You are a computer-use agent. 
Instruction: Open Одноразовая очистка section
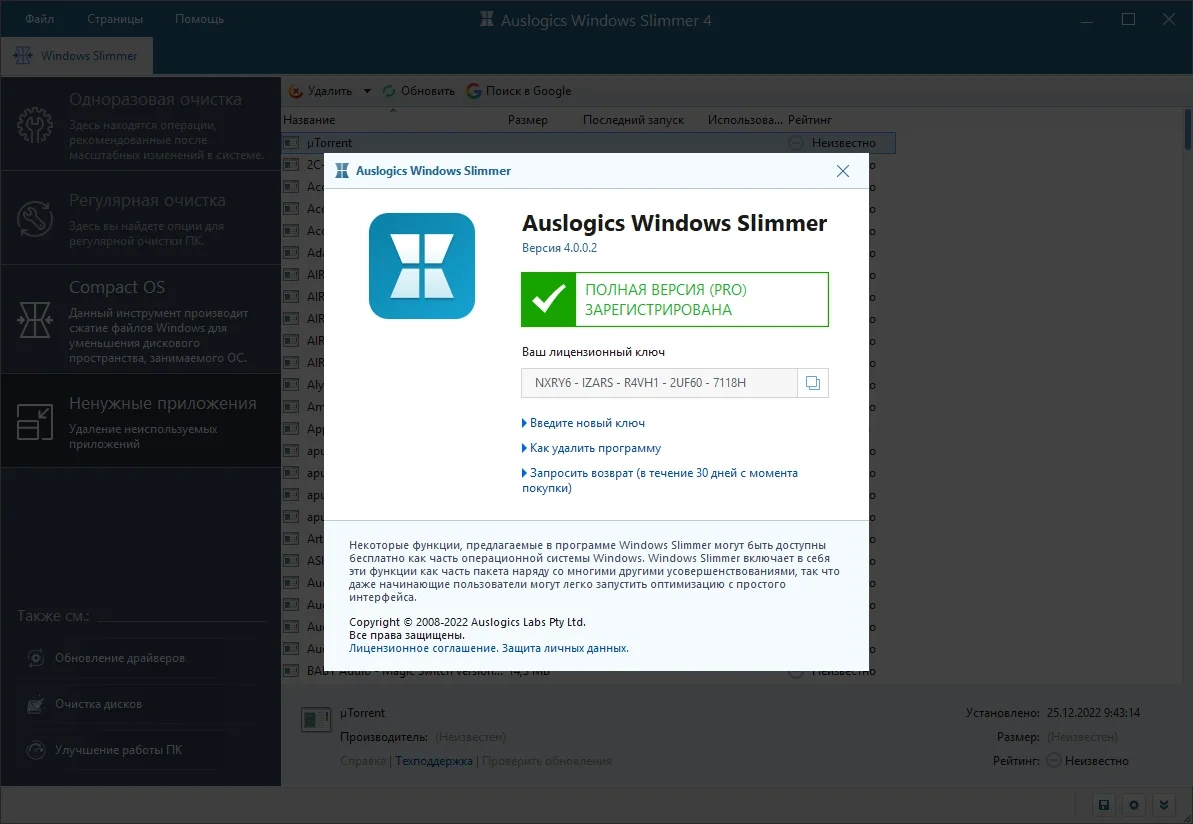[141, 125]
